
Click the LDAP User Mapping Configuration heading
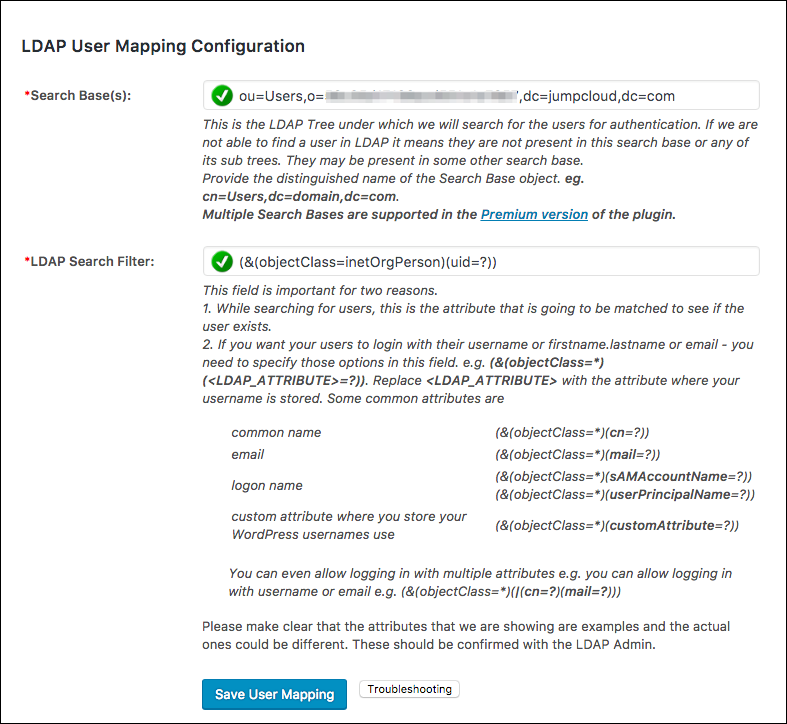pos(163,46)
